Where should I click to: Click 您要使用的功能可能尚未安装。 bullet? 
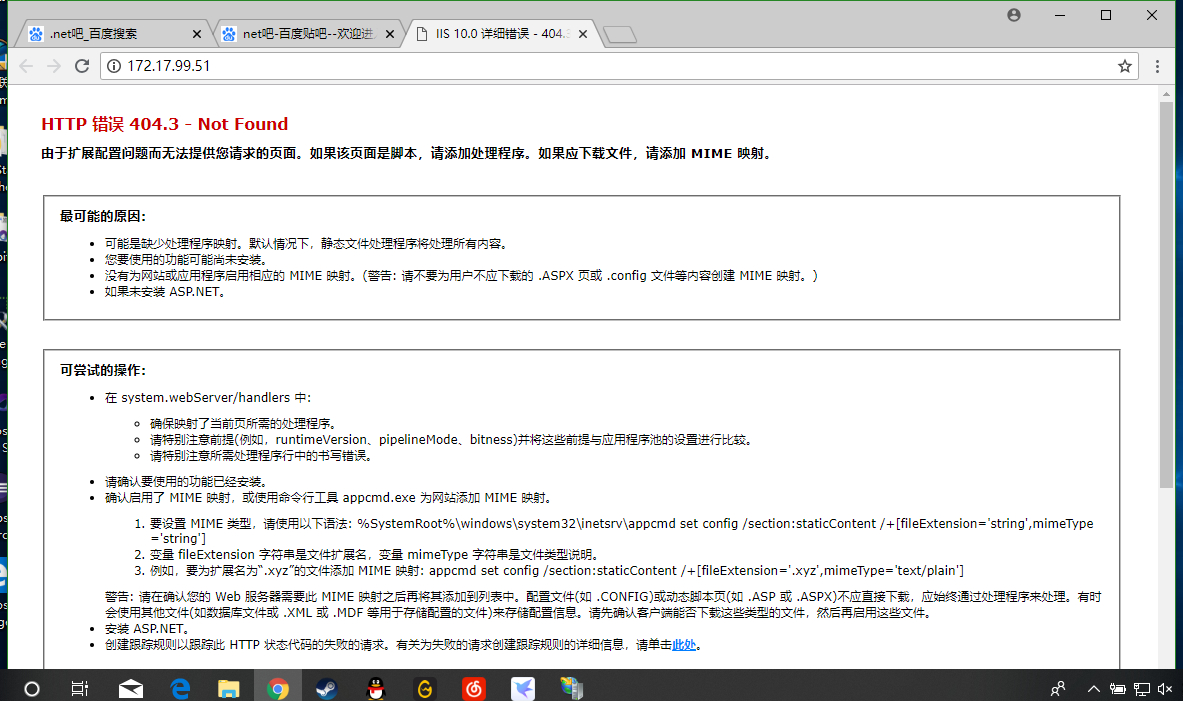pyautogui.click(x=186, y=260)
